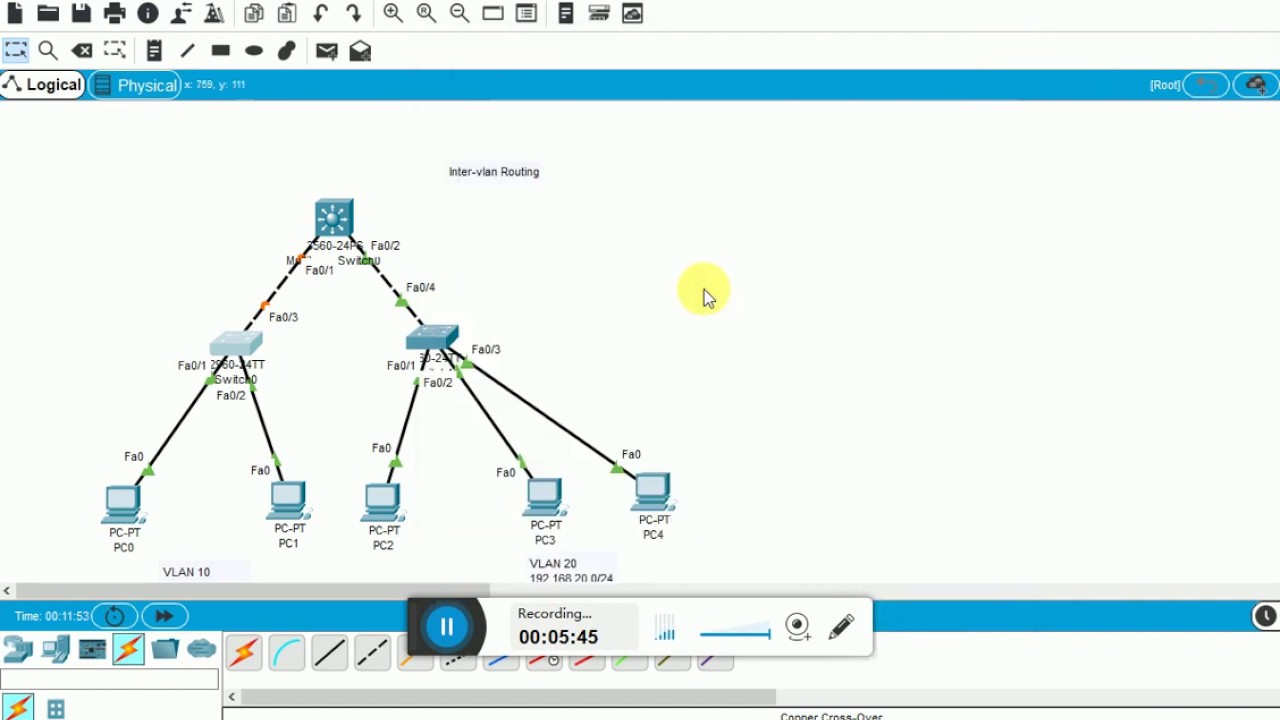This screenshot has height=720, width=1280.
Task: Select the Draw Line tool
Action: click(x=187, y=50)
